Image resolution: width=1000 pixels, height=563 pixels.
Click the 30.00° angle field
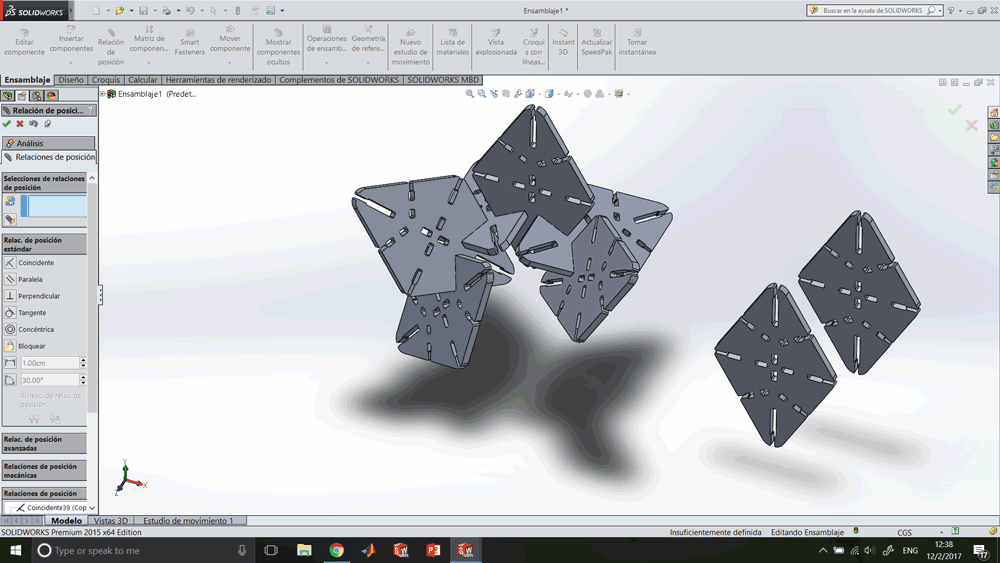tap(50, 380)
